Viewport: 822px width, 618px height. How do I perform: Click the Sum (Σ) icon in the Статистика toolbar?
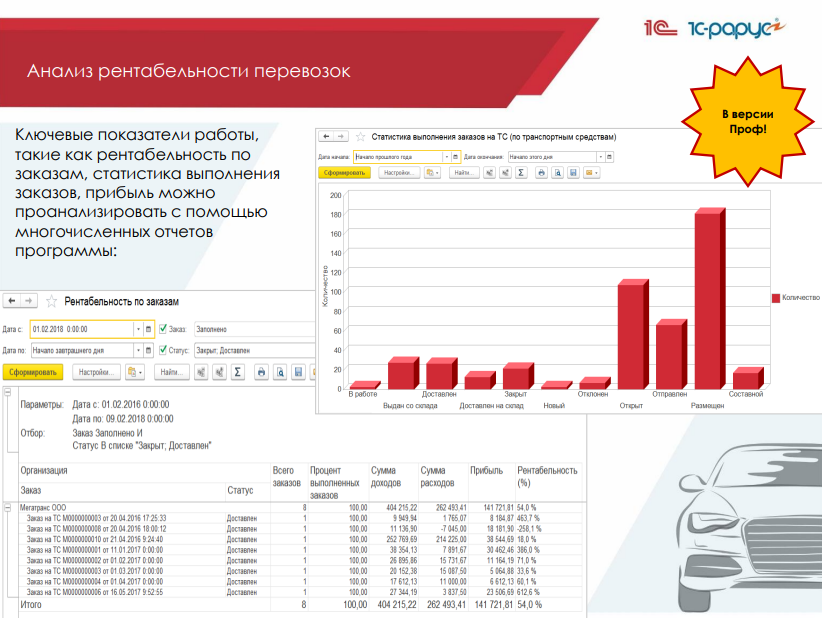[521, 172]
